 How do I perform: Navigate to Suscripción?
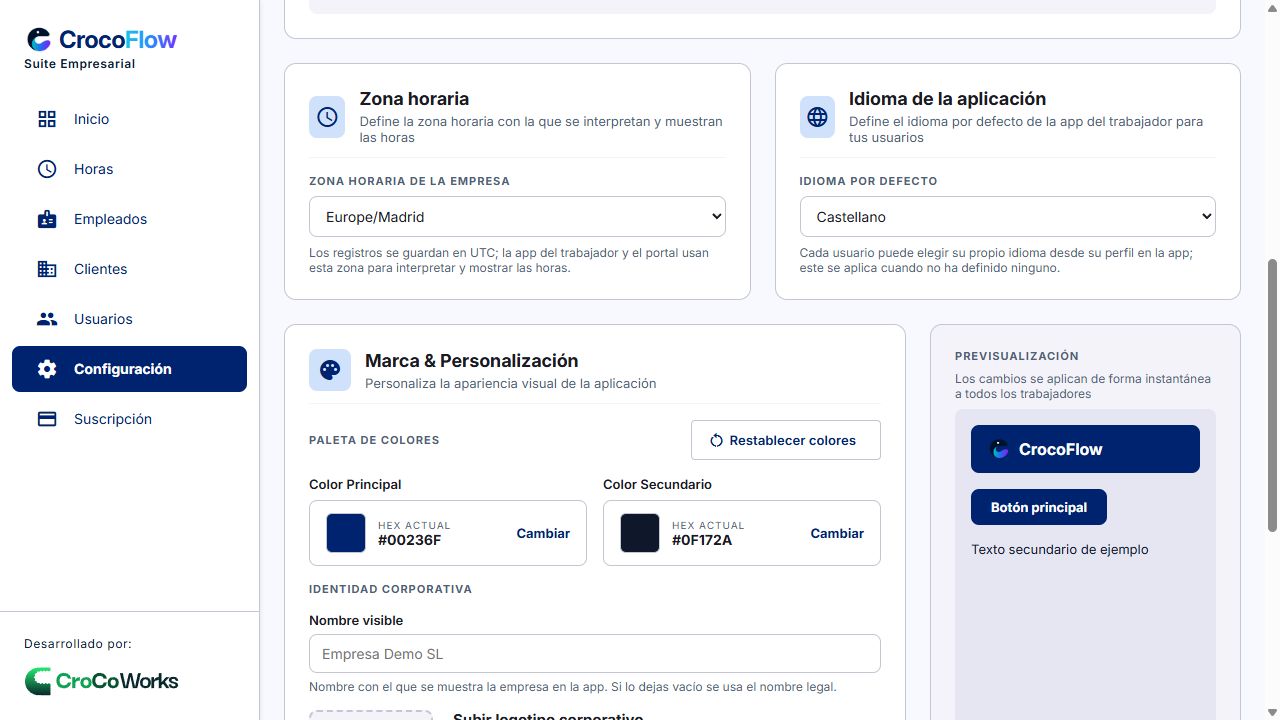pyautogui.click(x=129, y=419)
